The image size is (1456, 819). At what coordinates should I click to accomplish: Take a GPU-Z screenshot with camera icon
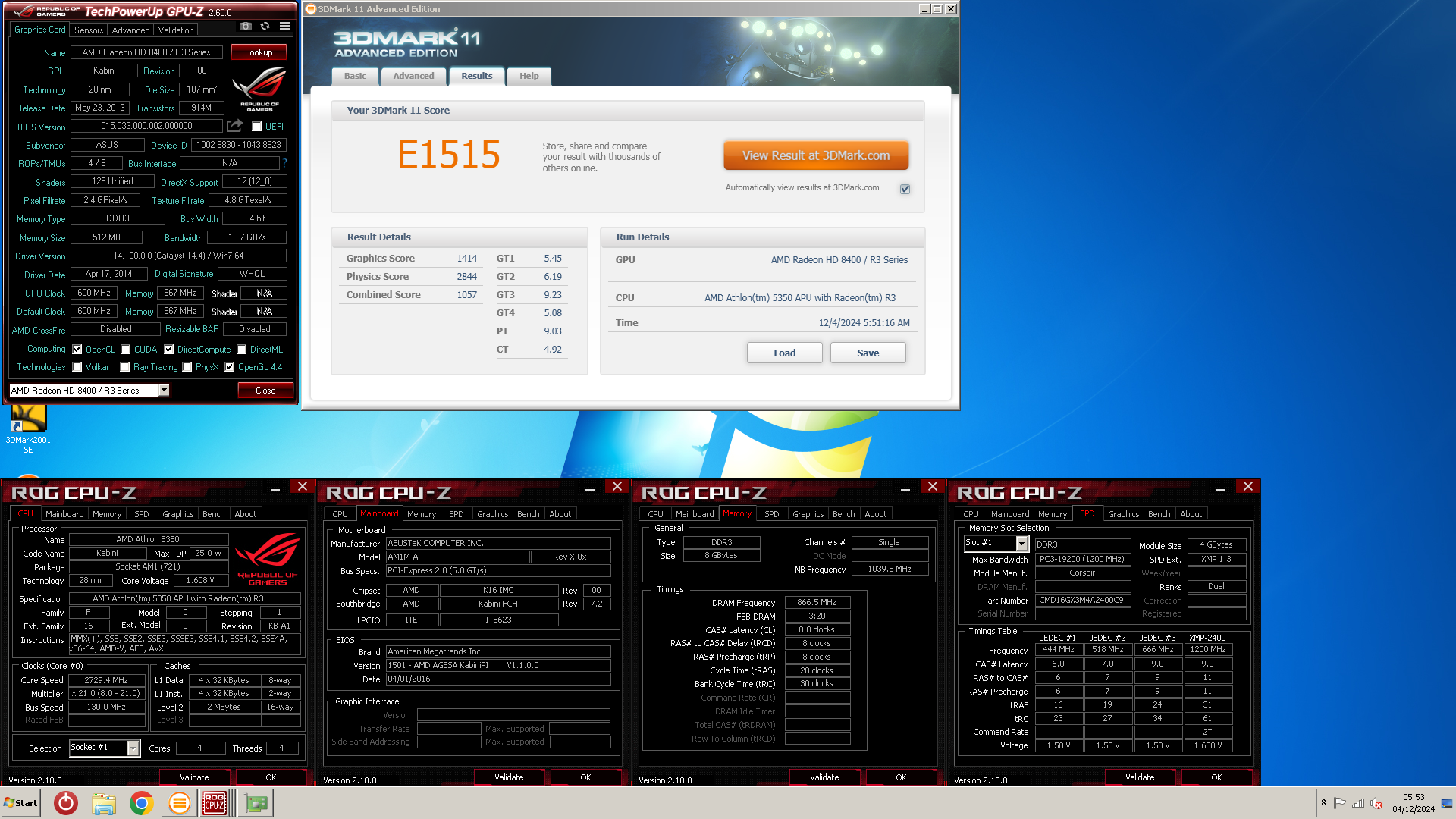(x=245, y=26)
